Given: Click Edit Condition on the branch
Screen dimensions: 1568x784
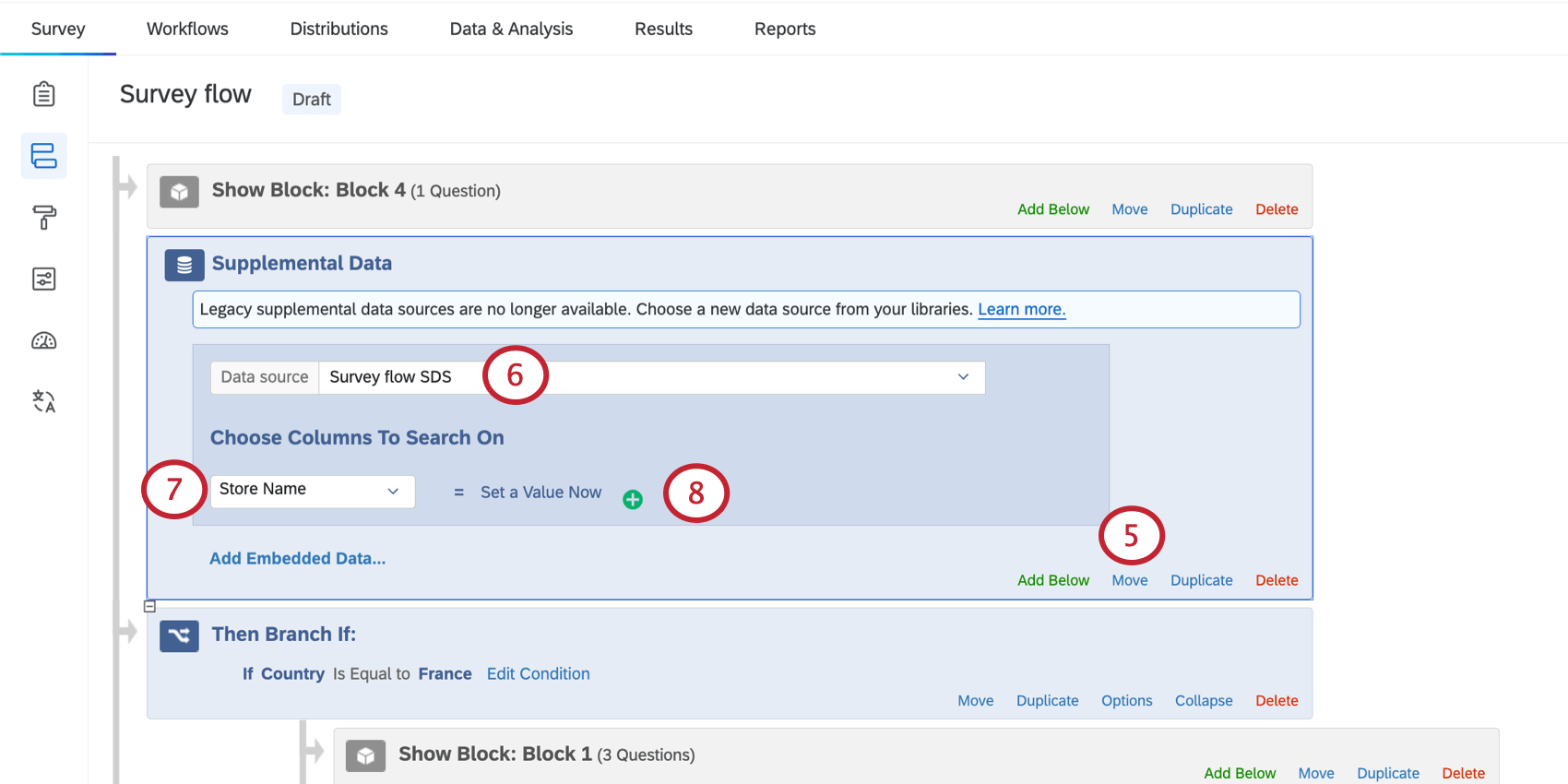Looking at the screenshot, I should pos(538,674).
